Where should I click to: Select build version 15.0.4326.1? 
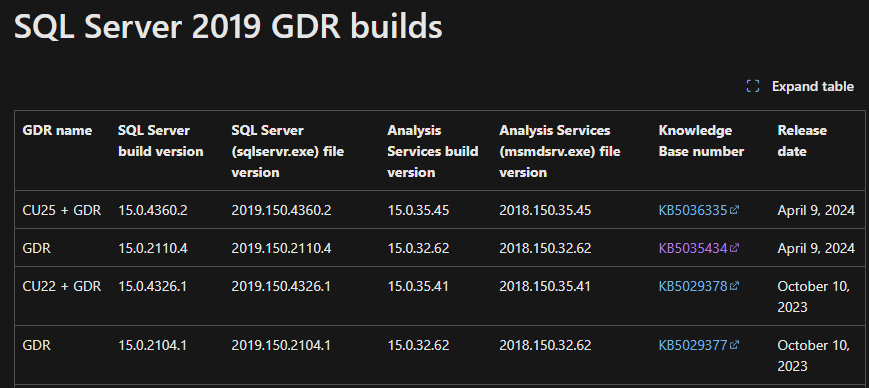[x=152, y=287]
